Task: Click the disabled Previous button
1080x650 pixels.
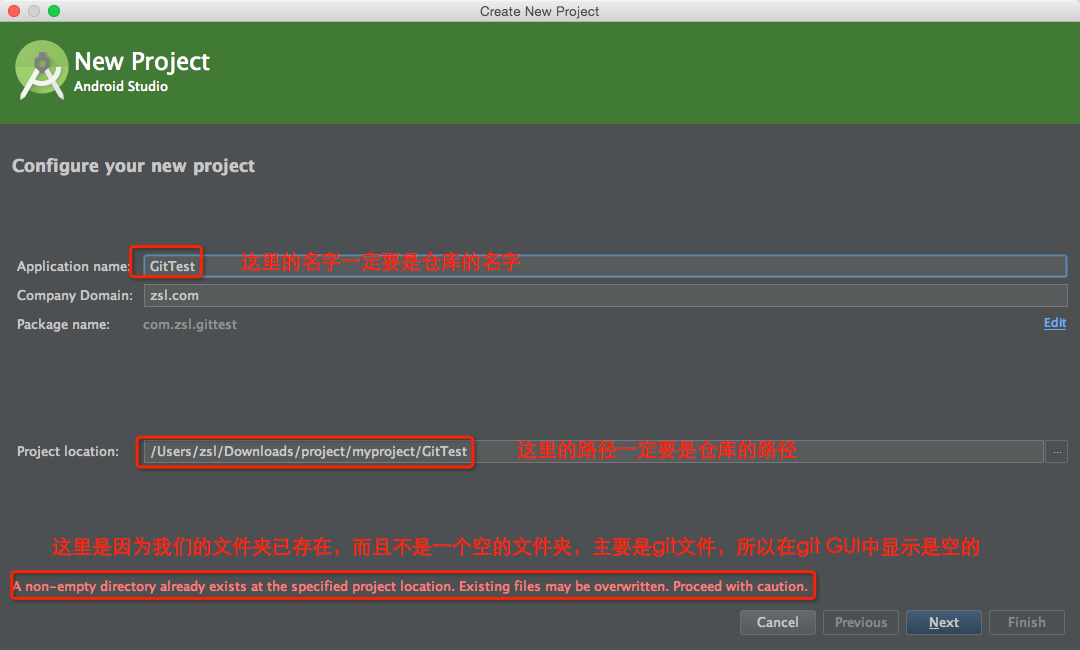Action: click(x=861, y=622)
